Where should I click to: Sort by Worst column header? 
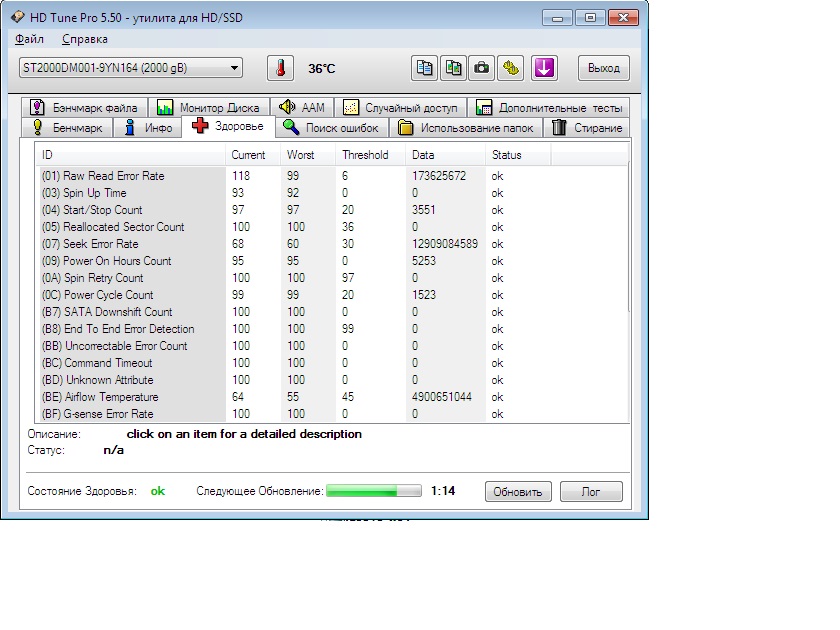tap(309, 155)
